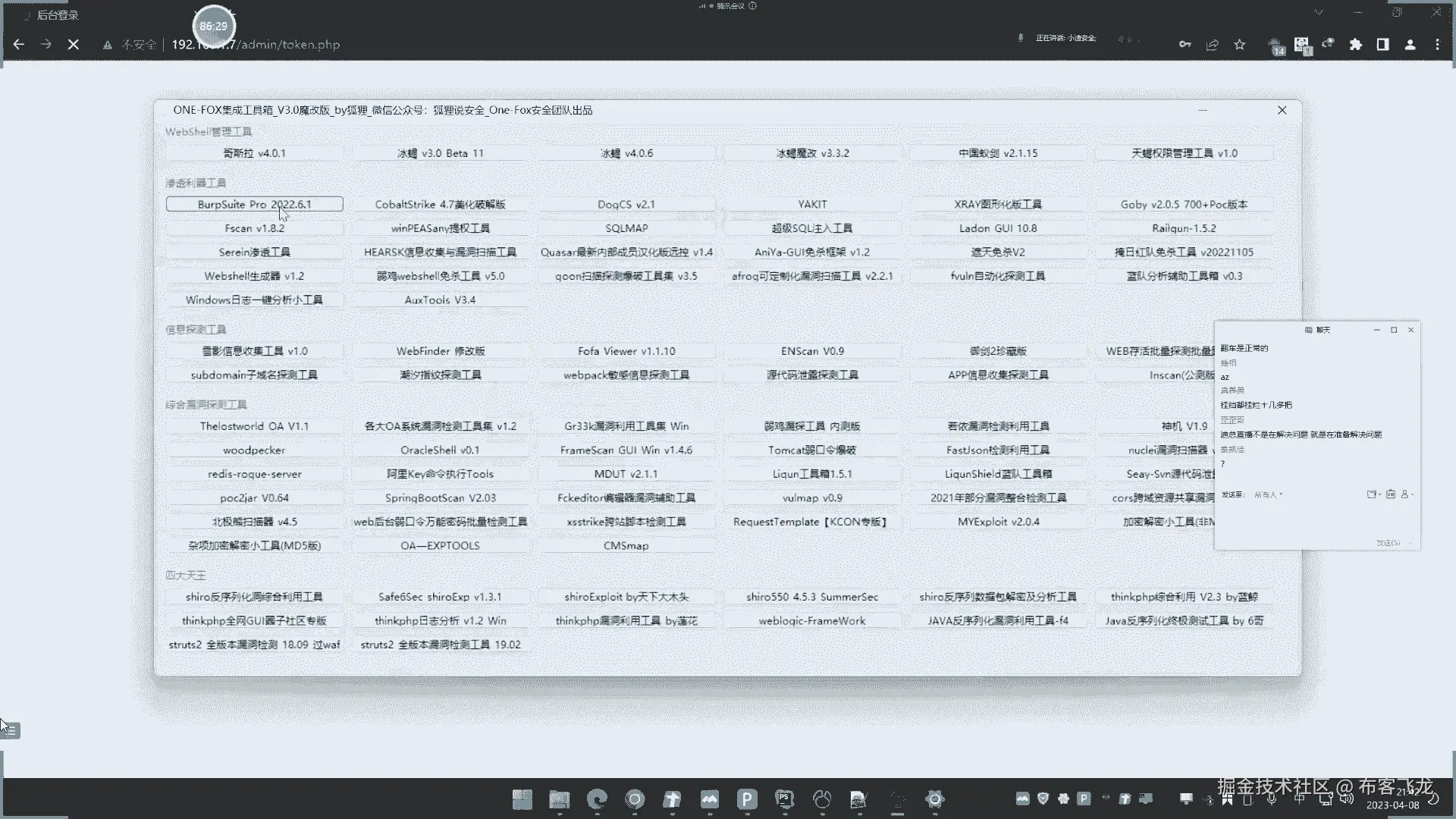Toggle the browser side panel icon
This screenshot has height=819, width=1456.
click(x=1382, y=45)
